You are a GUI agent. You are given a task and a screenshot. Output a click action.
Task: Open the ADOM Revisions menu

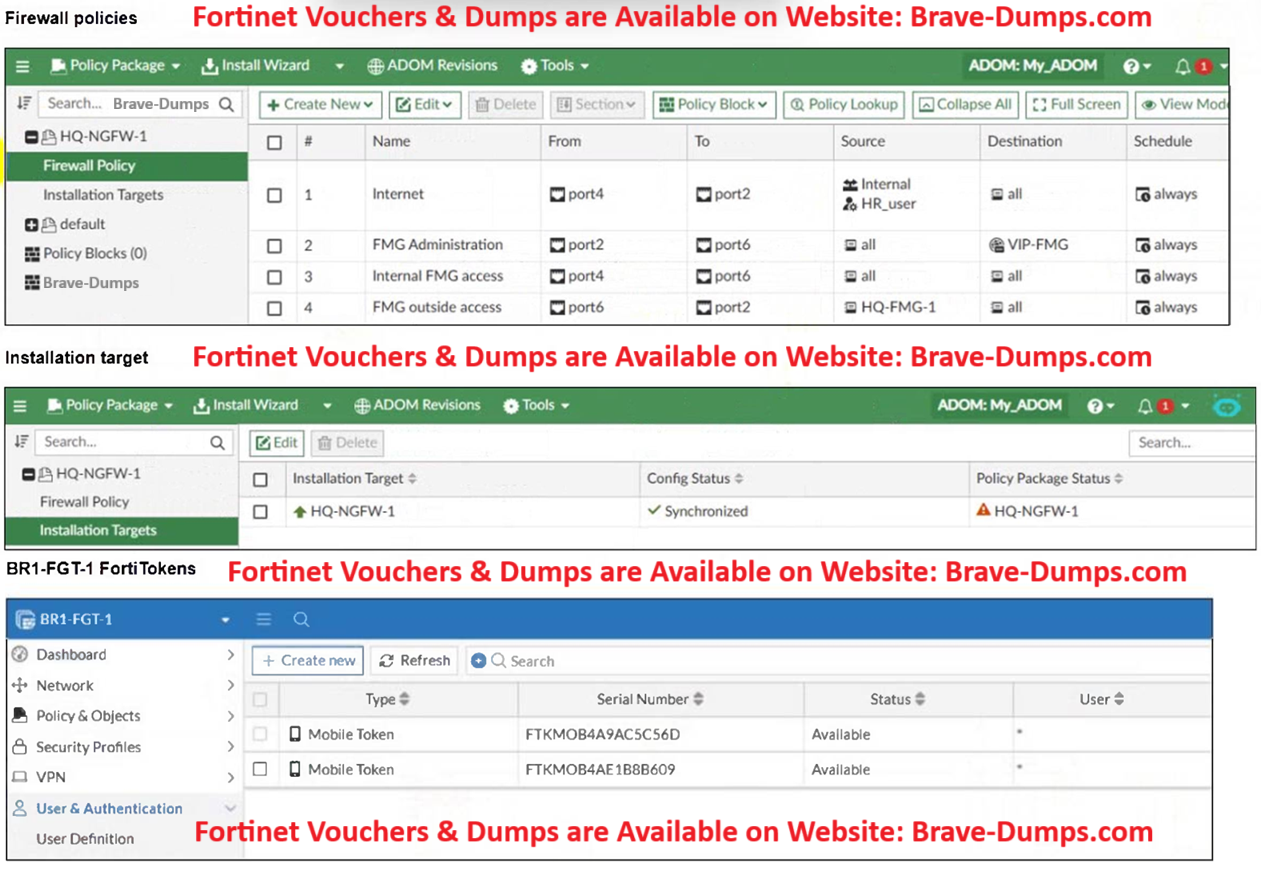pos(432,66)
